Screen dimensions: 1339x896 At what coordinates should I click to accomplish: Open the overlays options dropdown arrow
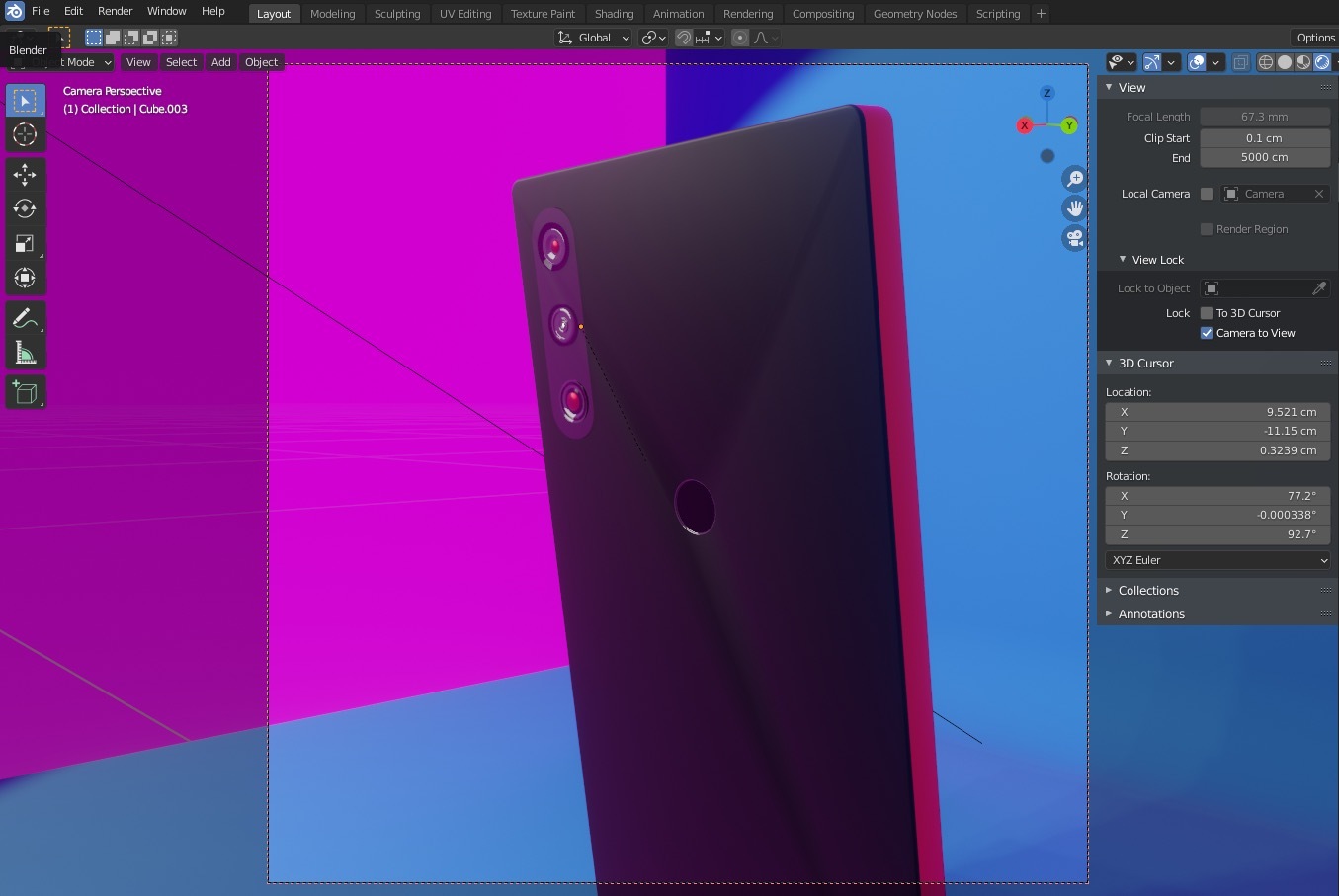click(1215, 62)
